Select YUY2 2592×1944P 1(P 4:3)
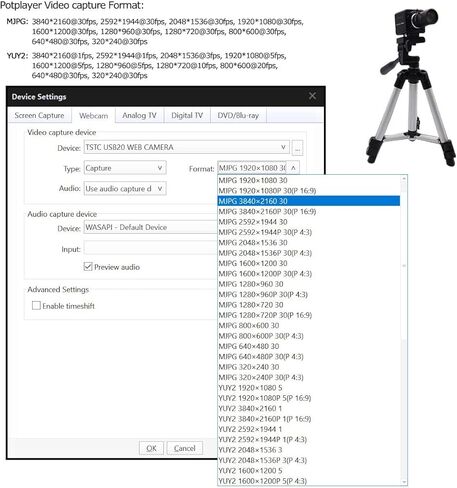Viewport: 457px width, 488px height. pos(309,439)
